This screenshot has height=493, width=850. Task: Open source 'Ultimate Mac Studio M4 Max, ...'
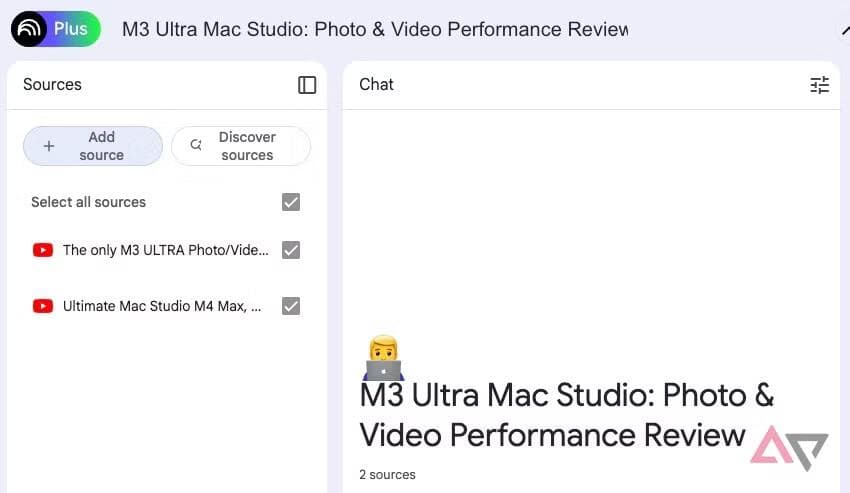coord(162,306)
